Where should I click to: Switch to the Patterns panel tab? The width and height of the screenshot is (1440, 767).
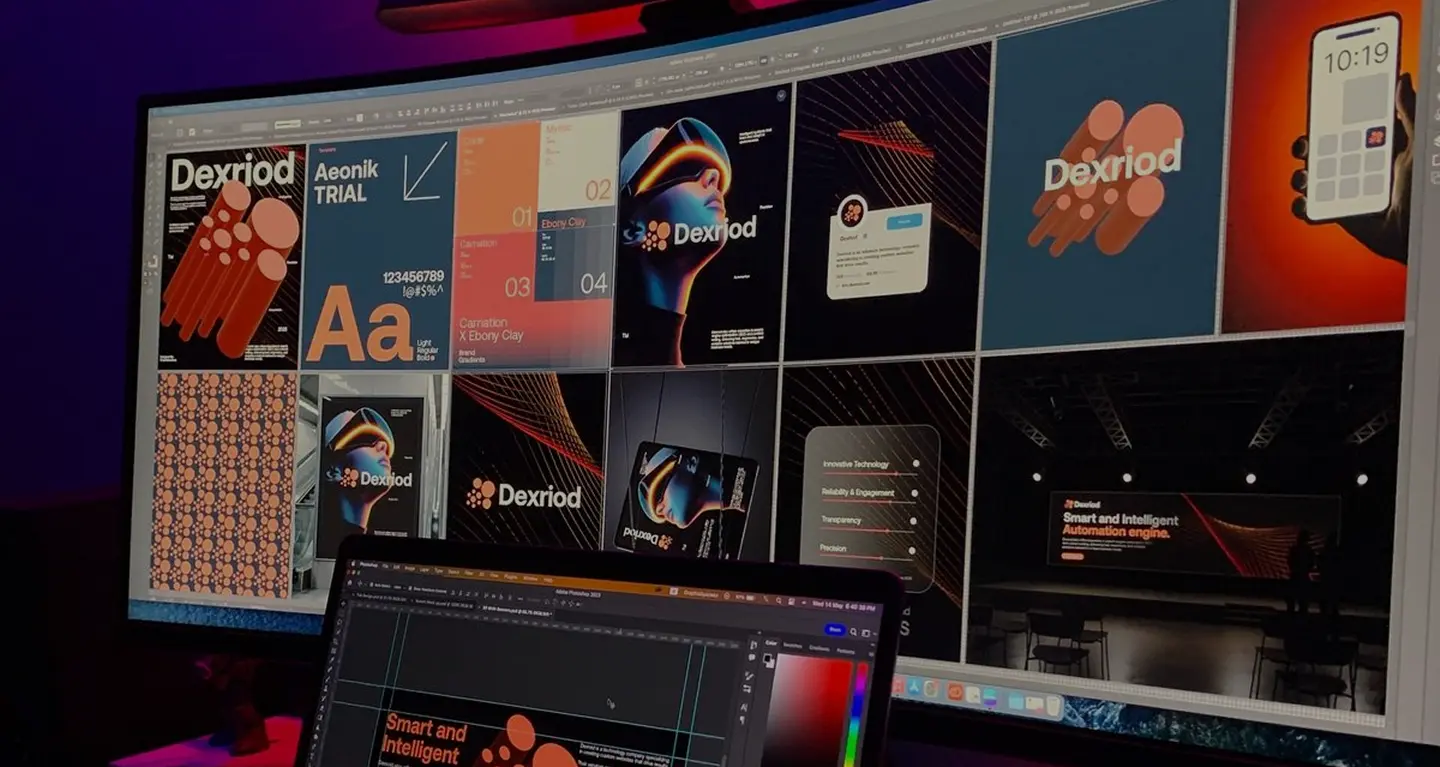coord(846,650)
